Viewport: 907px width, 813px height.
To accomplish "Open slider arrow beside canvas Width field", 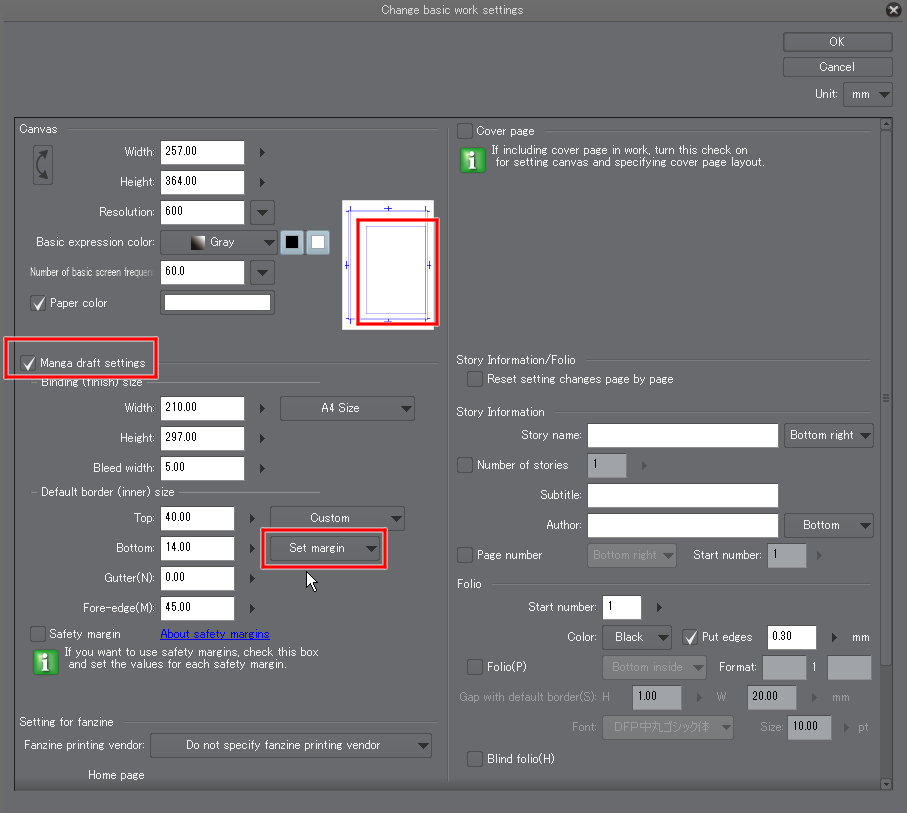I will click(262, 152).
